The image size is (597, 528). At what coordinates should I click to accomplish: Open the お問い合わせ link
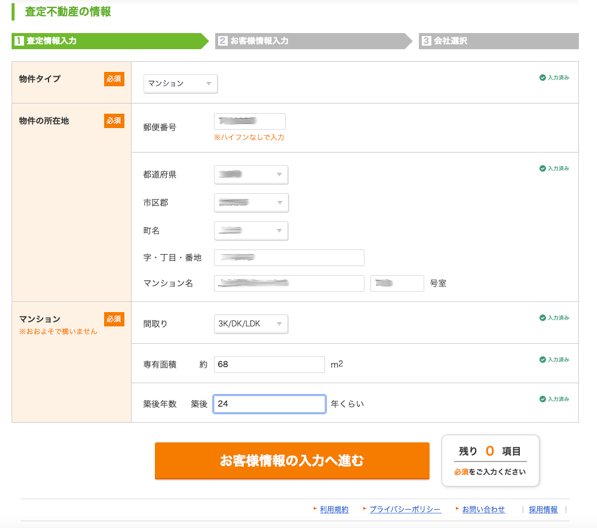point(484,509)
